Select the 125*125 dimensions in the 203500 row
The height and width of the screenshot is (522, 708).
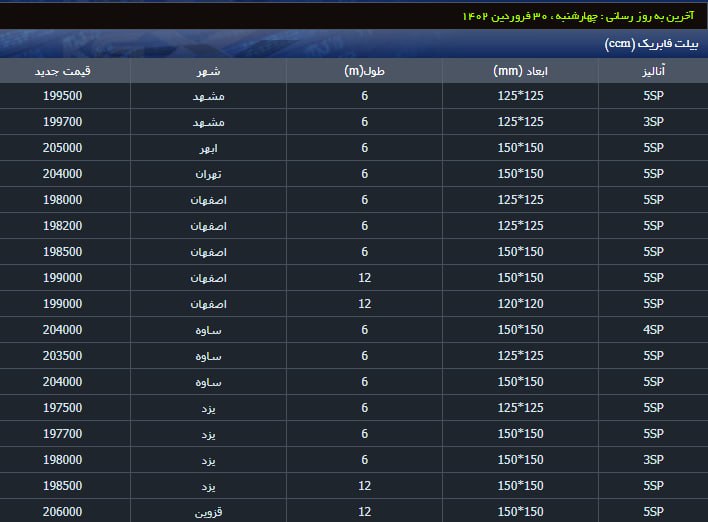pyautogui.click(x=520, y=356)
